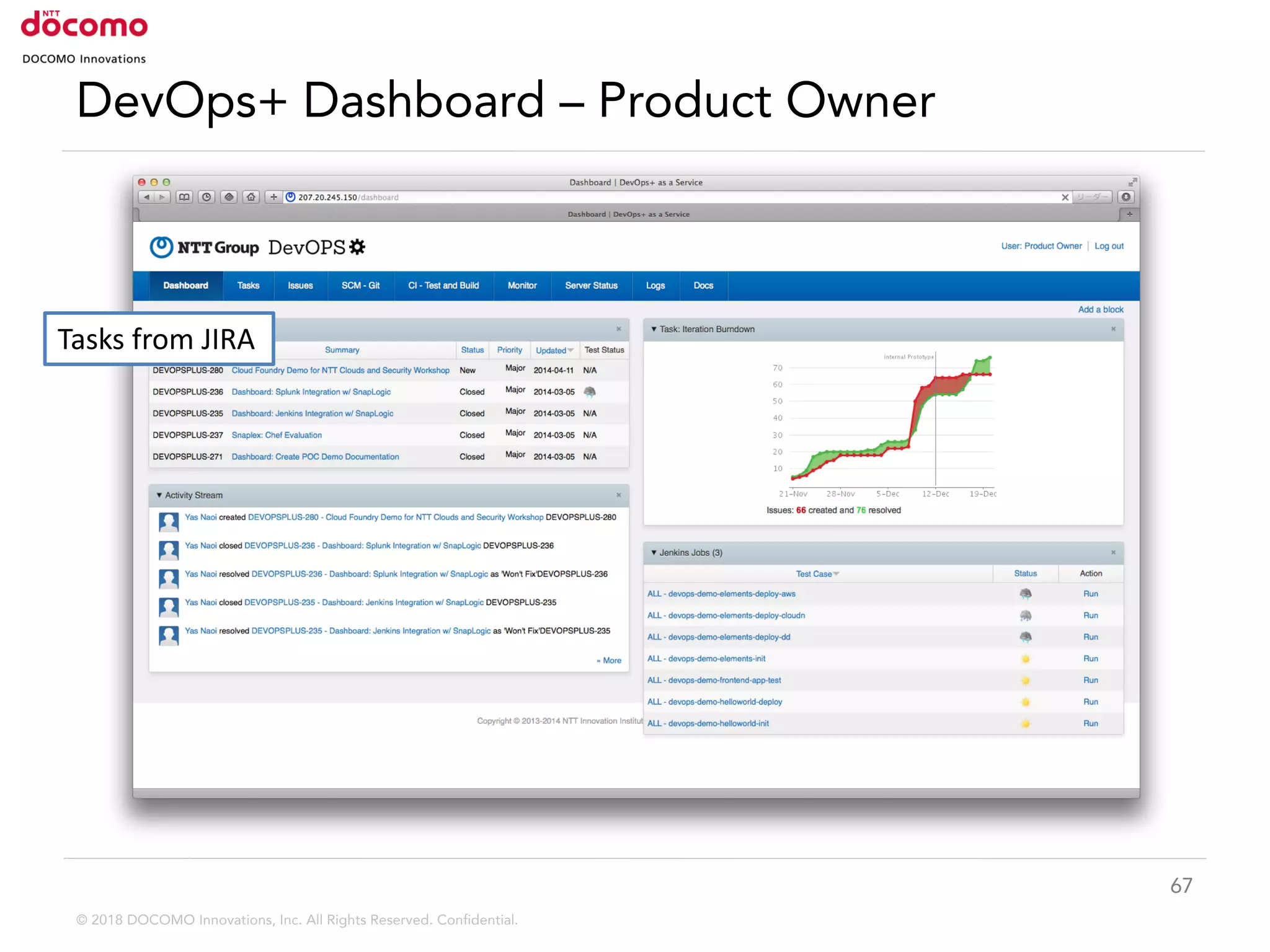Open the Issues nav tab

click(300, 286)
